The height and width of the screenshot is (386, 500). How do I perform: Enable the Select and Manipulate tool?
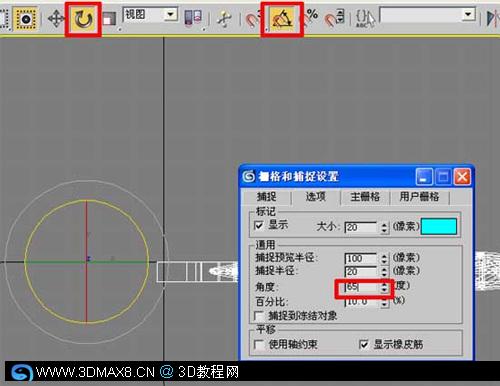click(x=224, y=18)
